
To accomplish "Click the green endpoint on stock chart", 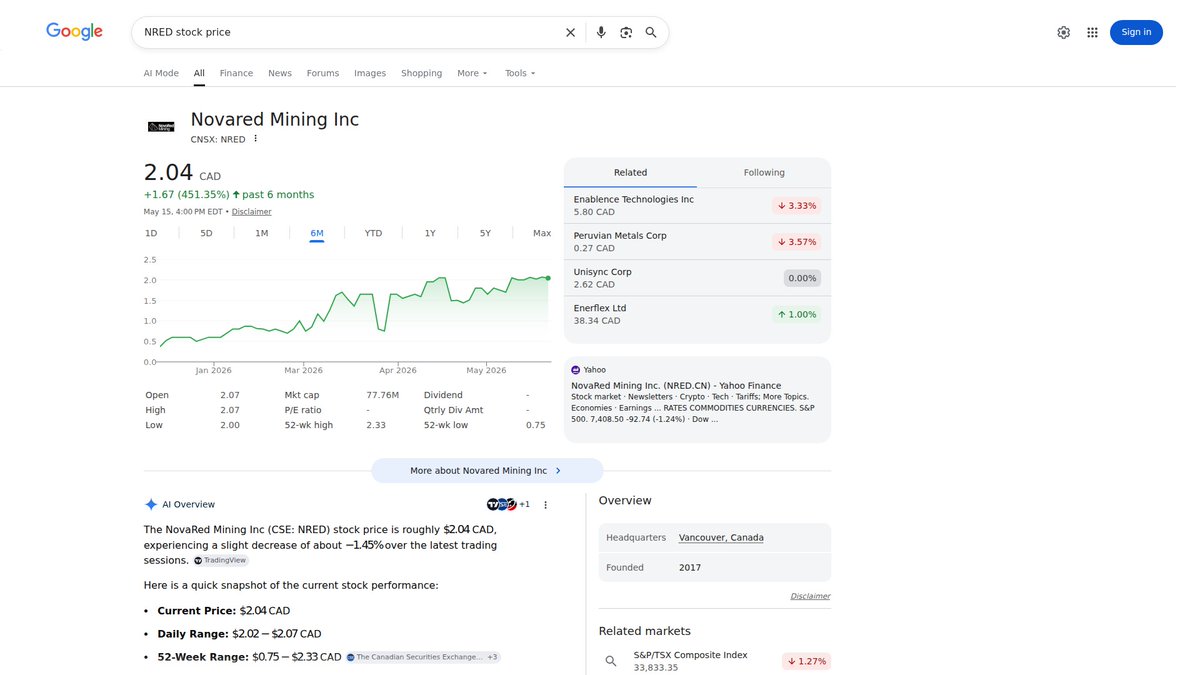I will pos(548,278).
